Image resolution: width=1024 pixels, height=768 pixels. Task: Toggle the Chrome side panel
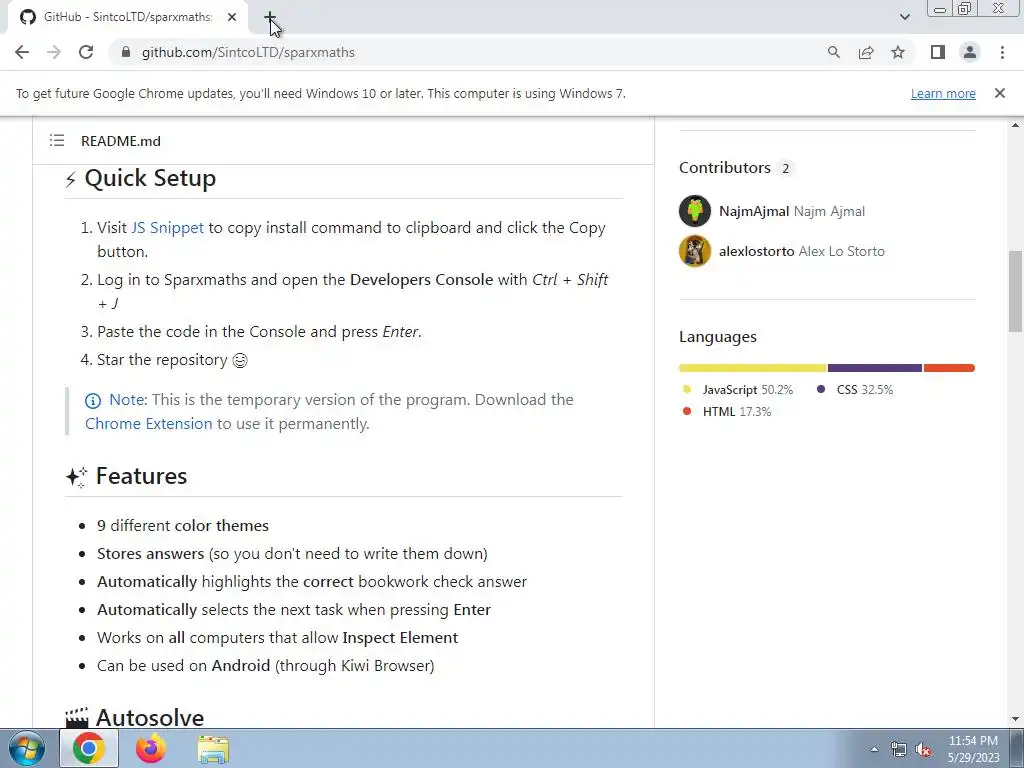[938, 52]
